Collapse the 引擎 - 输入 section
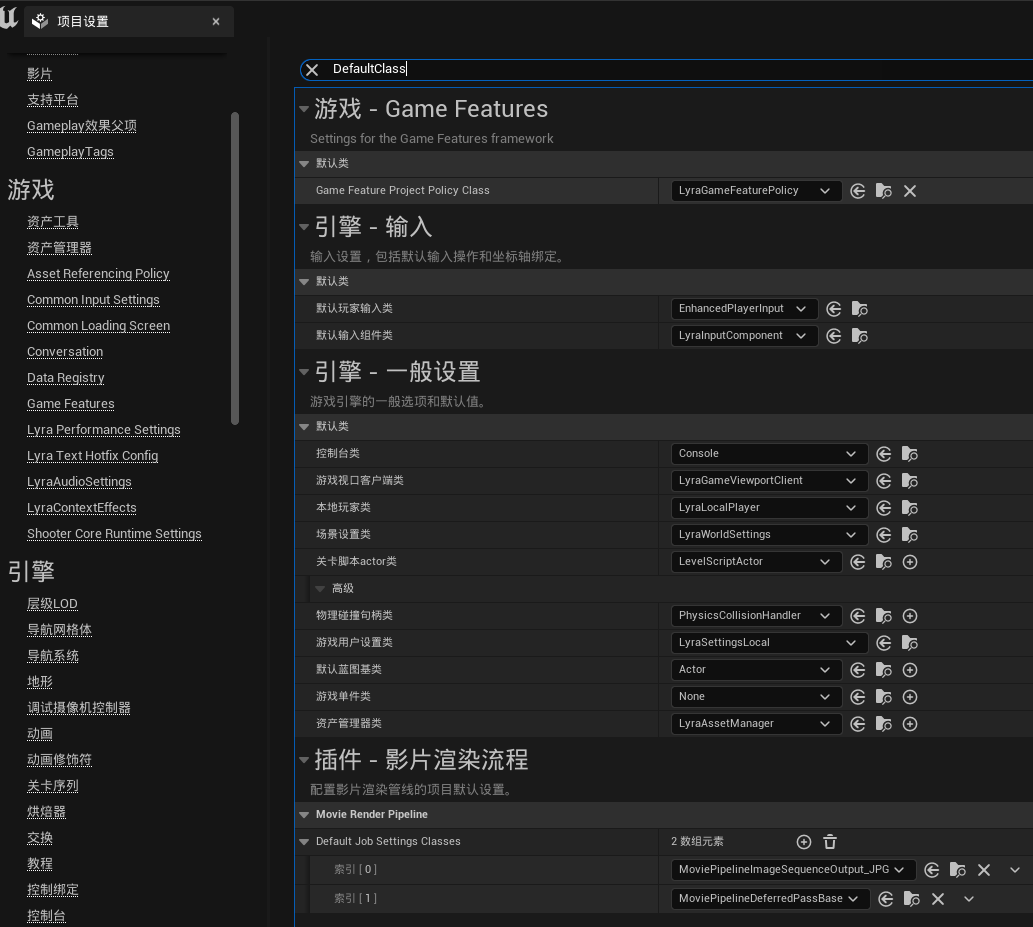The height and width of the screenshot is (927, 1033). click(x=304, y=227)
